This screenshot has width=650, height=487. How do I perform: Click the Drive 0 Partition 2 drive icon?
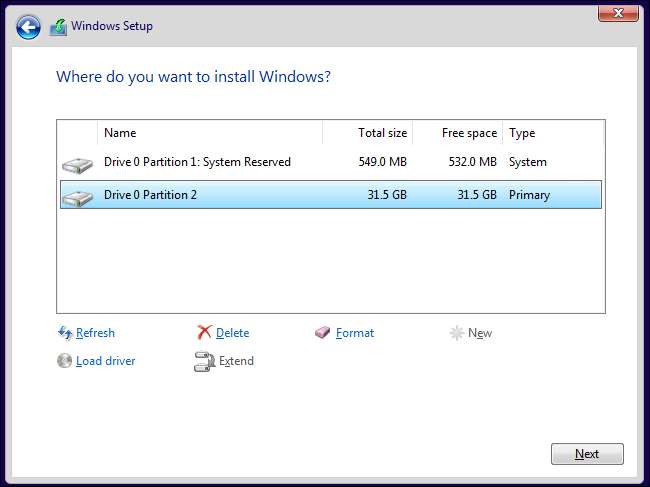(76, 196)
